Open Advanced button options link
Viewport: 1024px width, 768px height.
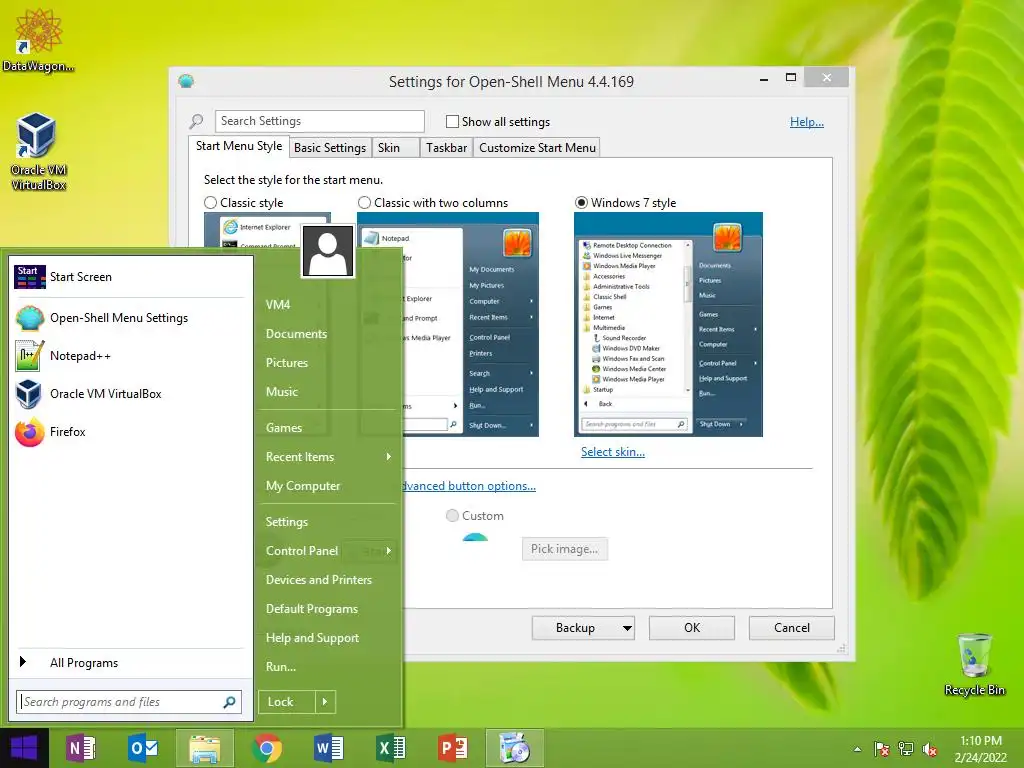click(468, 486)
